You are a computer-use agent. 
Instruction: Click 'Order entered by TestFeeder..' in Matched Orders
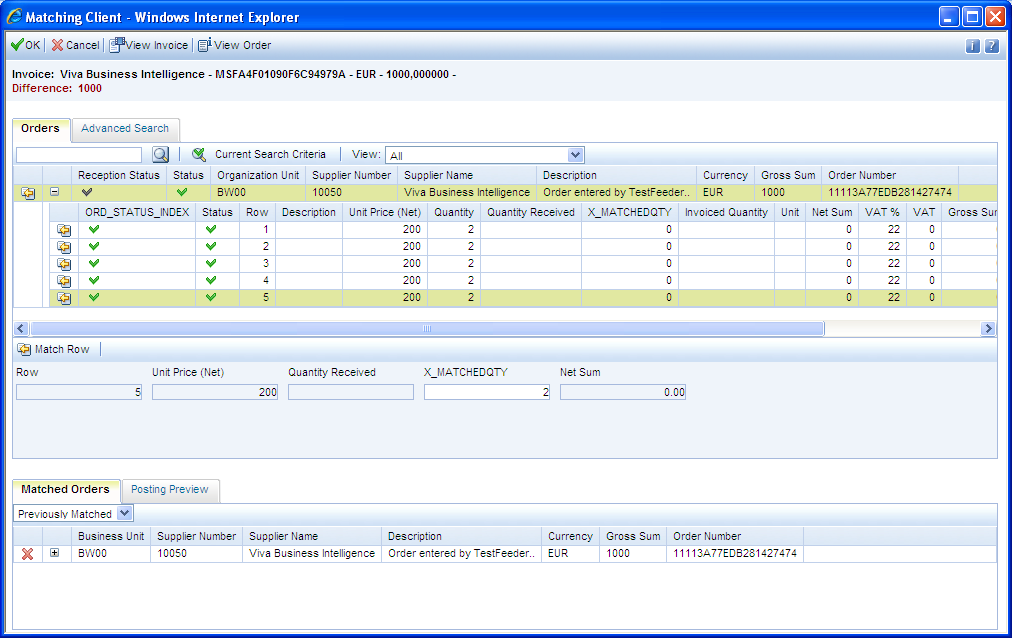point(461,553)
